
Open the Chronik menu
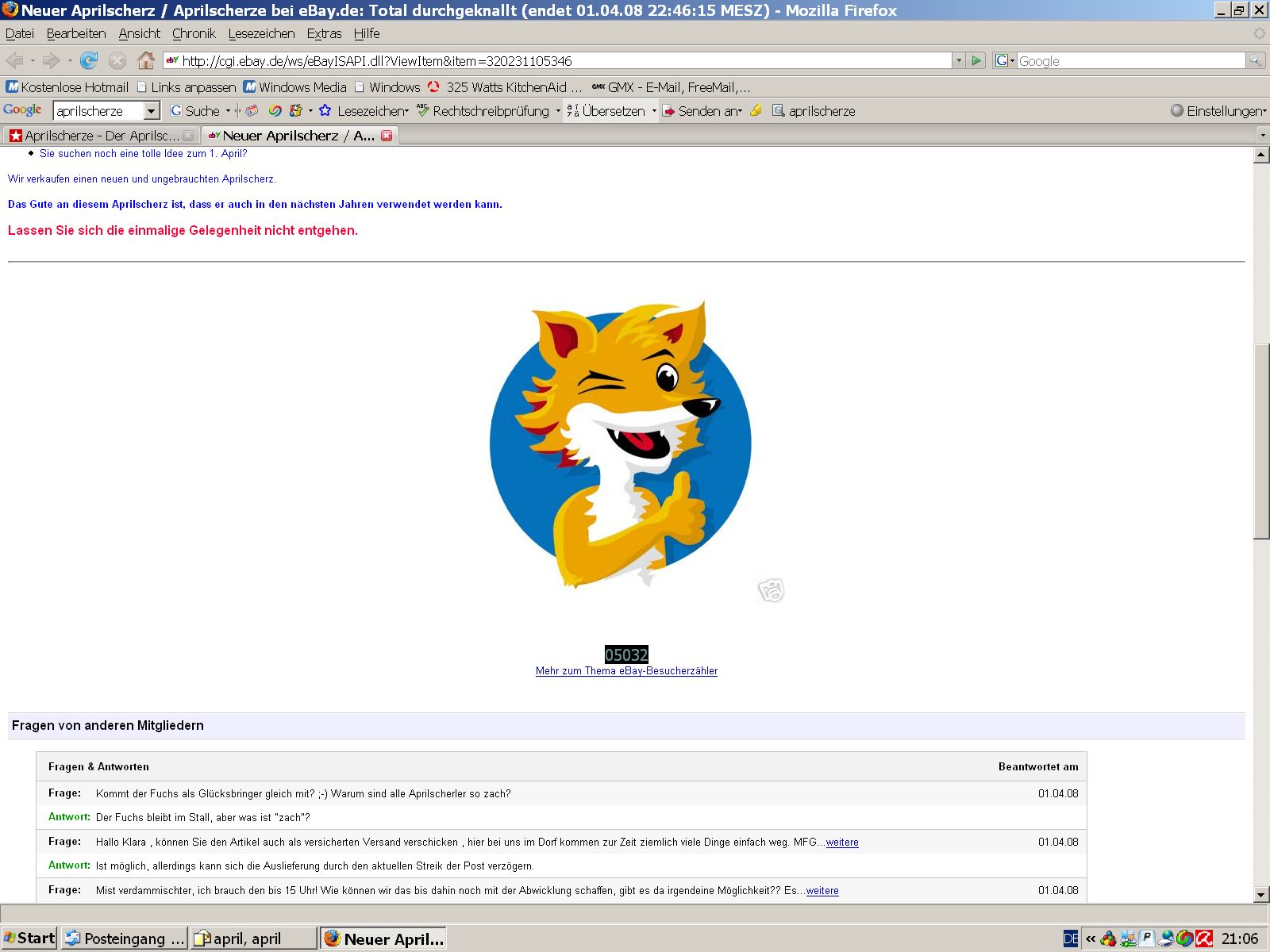click(194, 33)
